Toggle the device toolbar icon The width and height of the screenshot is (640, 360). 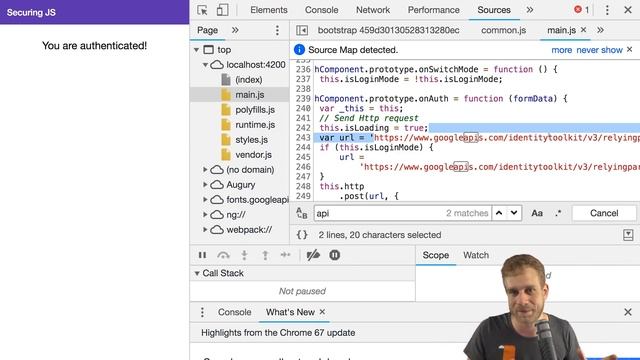pyautogui.click(x=222, y=10)
